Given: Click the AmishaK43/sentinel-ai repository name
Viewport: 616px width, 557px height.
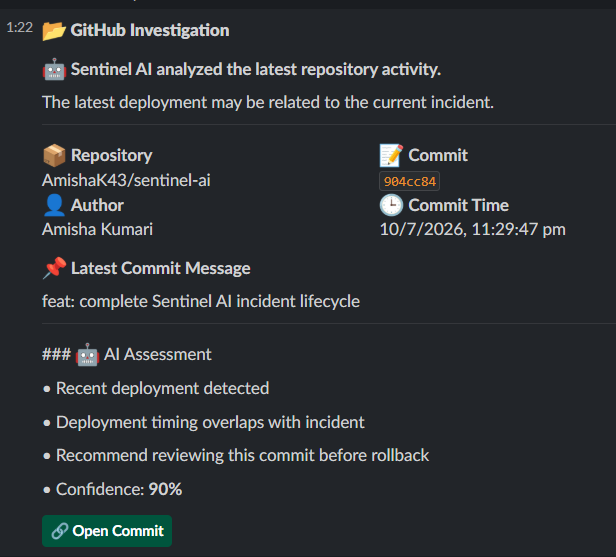Looking at the screenshot, I should [x=126, y=180].
